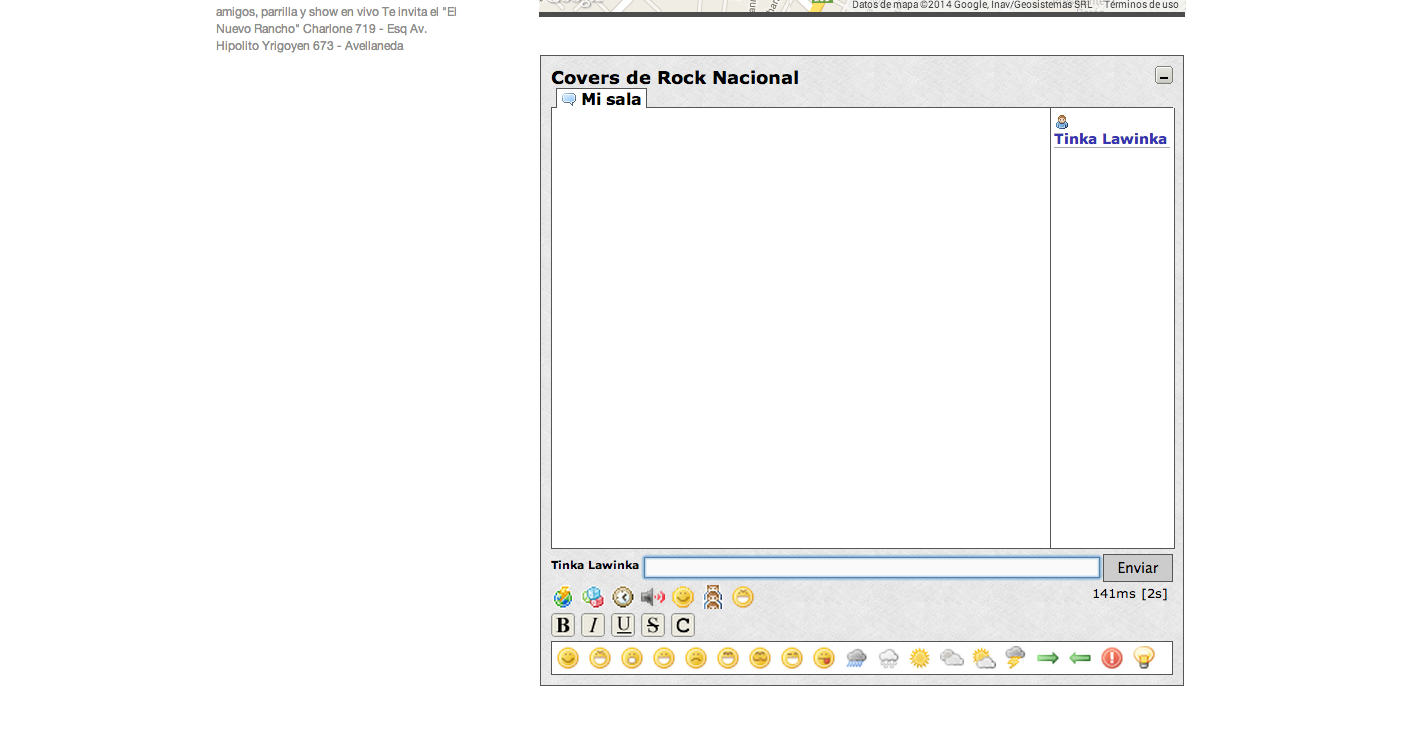This screenshot has width=1412, height=744.
Task: Insert the light bulb emoticon
Action: coord(1144,658)
